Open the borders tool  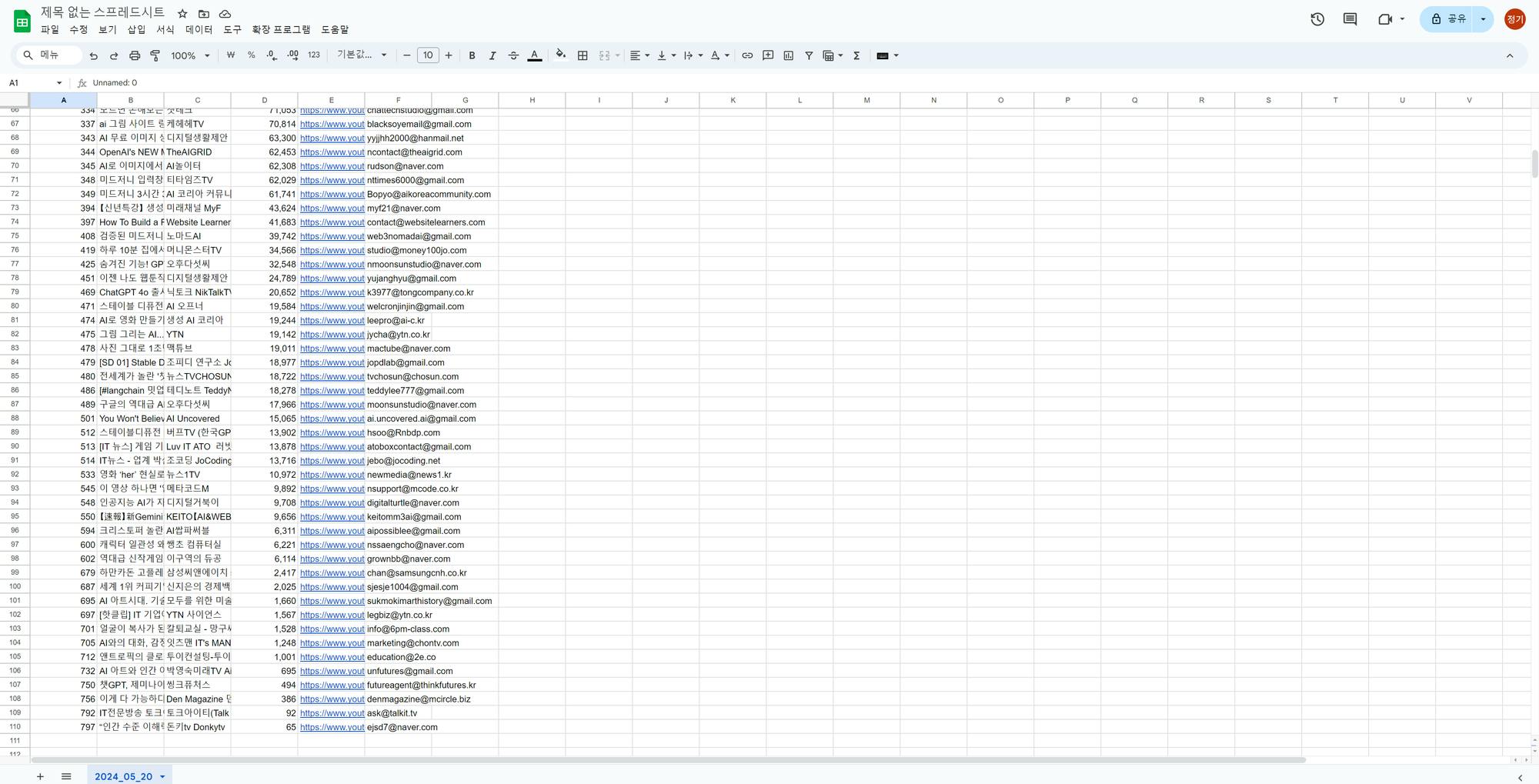tap(583, 55)
